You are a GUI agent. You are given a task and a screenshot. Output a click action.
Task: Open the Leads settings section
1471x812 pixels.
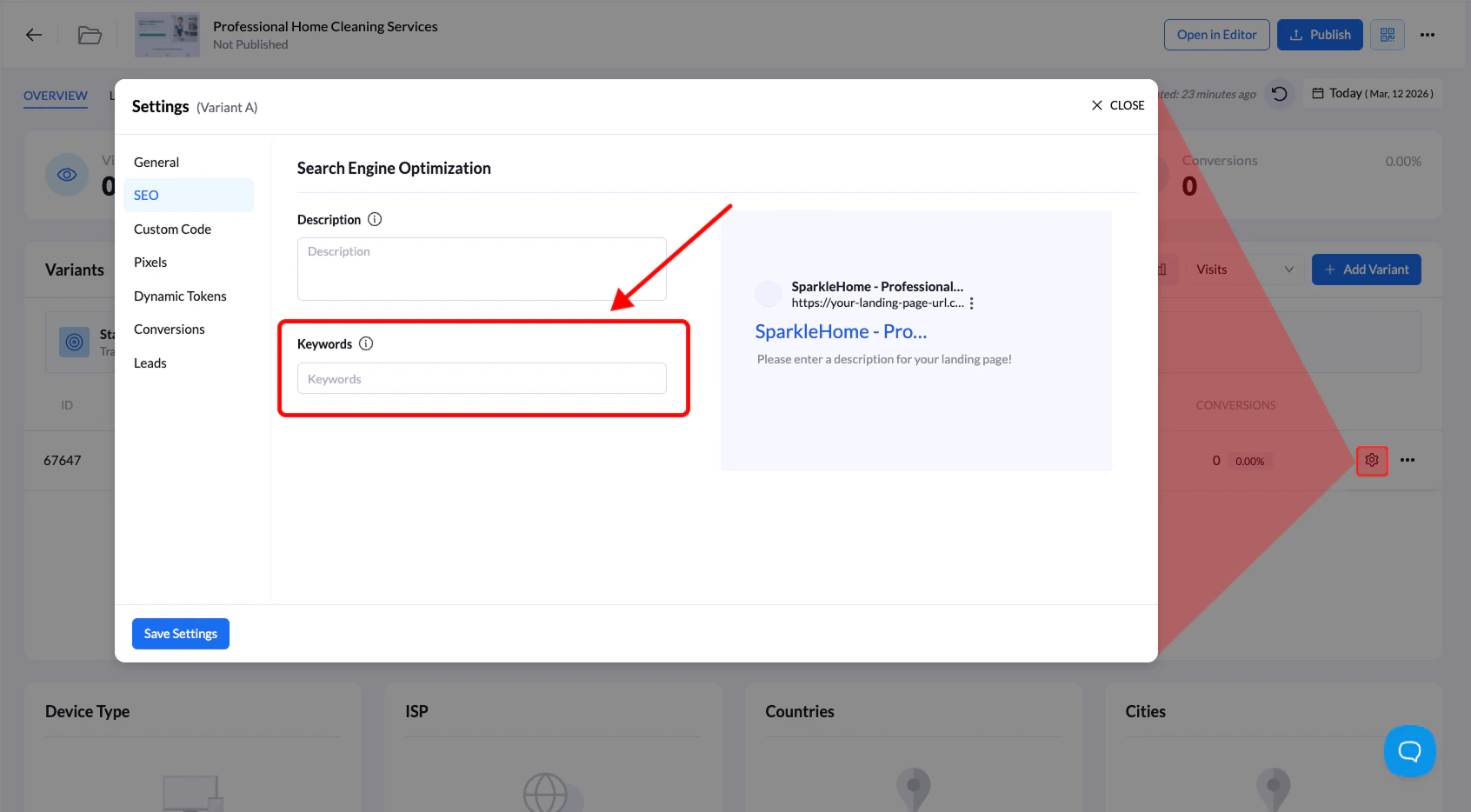[x=189, y=363]
